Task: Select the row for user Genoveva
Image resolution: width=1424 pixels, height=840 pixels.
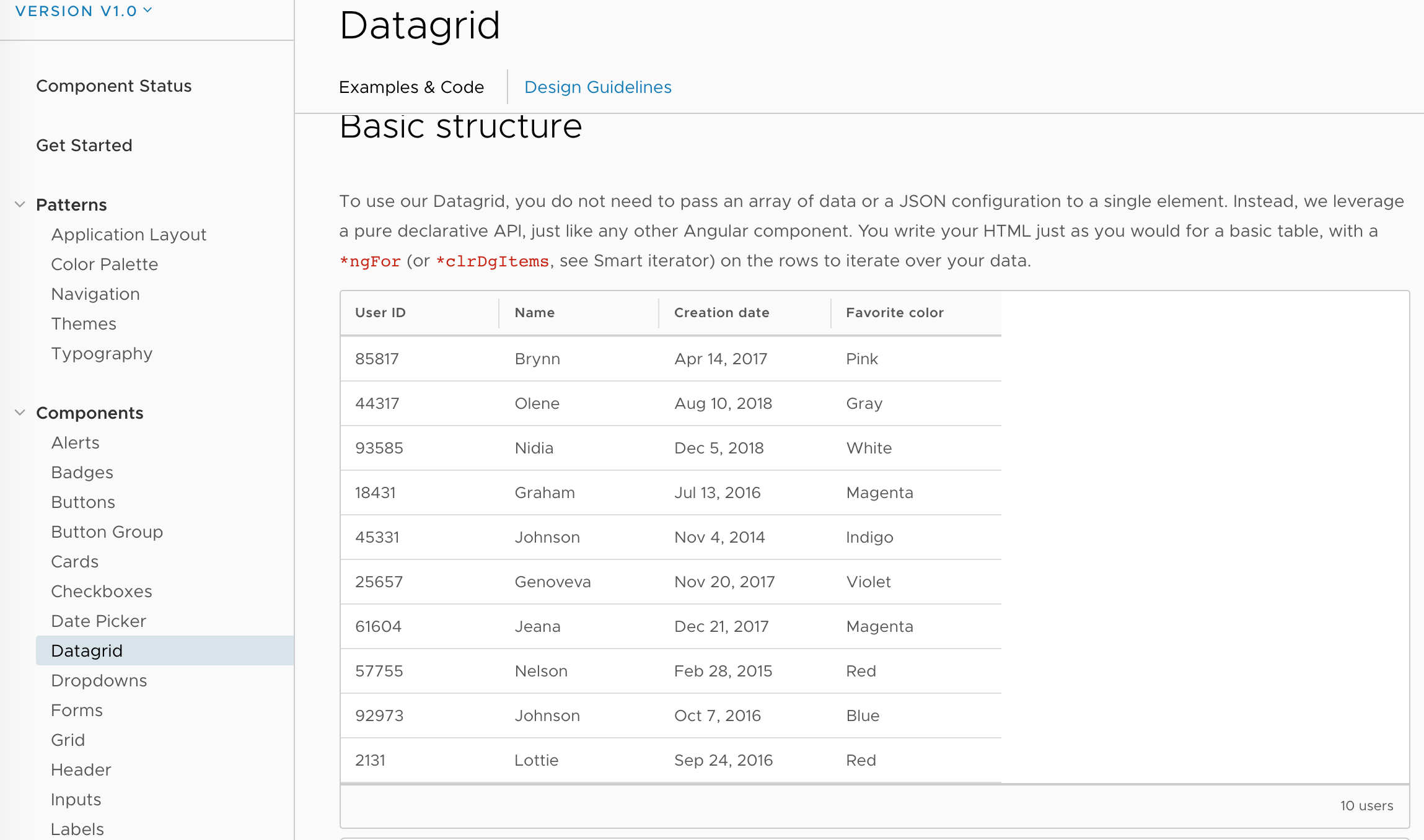Action: [670, 582]
